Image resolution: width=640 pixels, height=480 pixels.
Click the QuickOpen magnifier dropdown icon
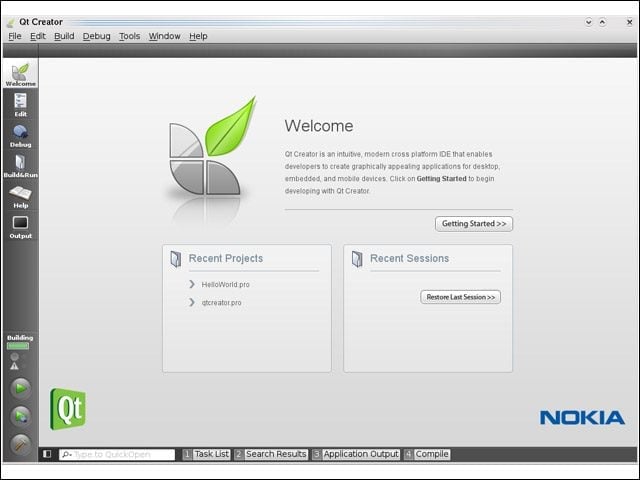67,454
